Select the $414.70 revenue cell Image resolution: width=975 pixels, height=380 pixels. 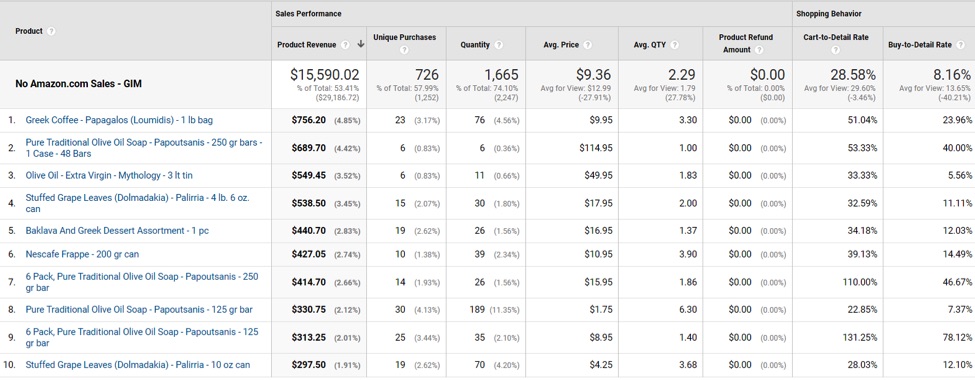308,282
